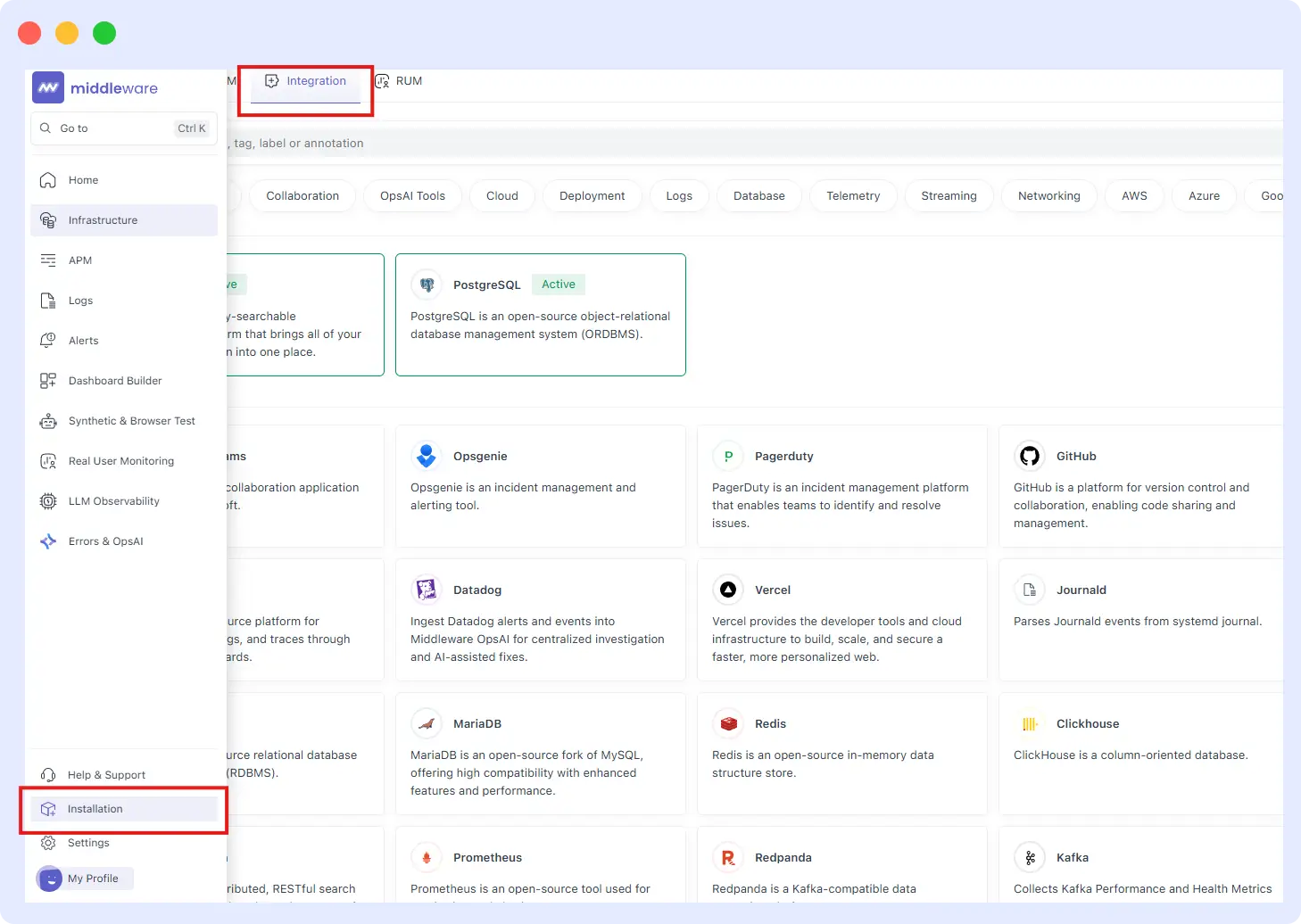Click the search magnifier icon in Go to
The height and width of the screenshot is (924, 1301).
pos(46,128)
